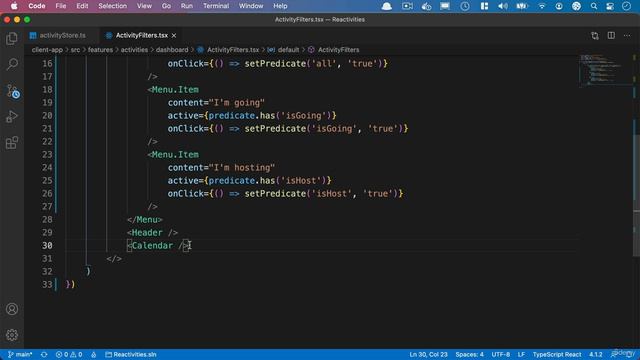Image resolution: width=640 pixels, height=360 pixels.
Task: Click the Calendar tag on line 30
Action: tap(158, 245)
